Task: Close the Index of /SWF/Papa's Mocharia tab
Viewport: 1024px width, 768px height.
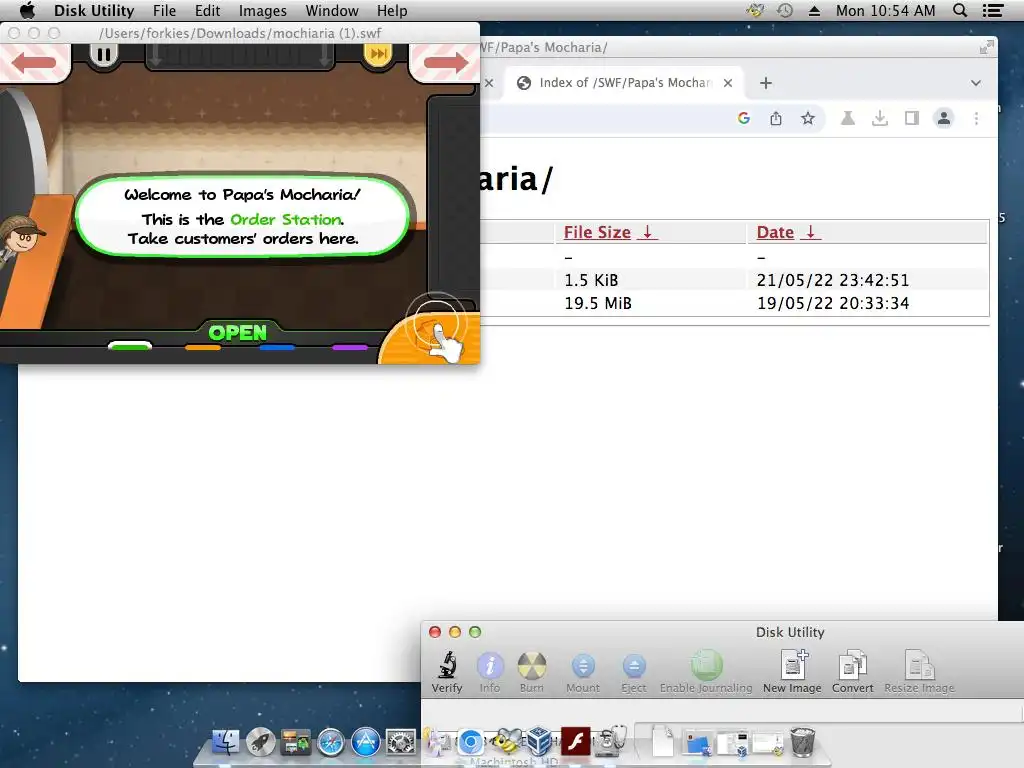Action: (728, 83)
